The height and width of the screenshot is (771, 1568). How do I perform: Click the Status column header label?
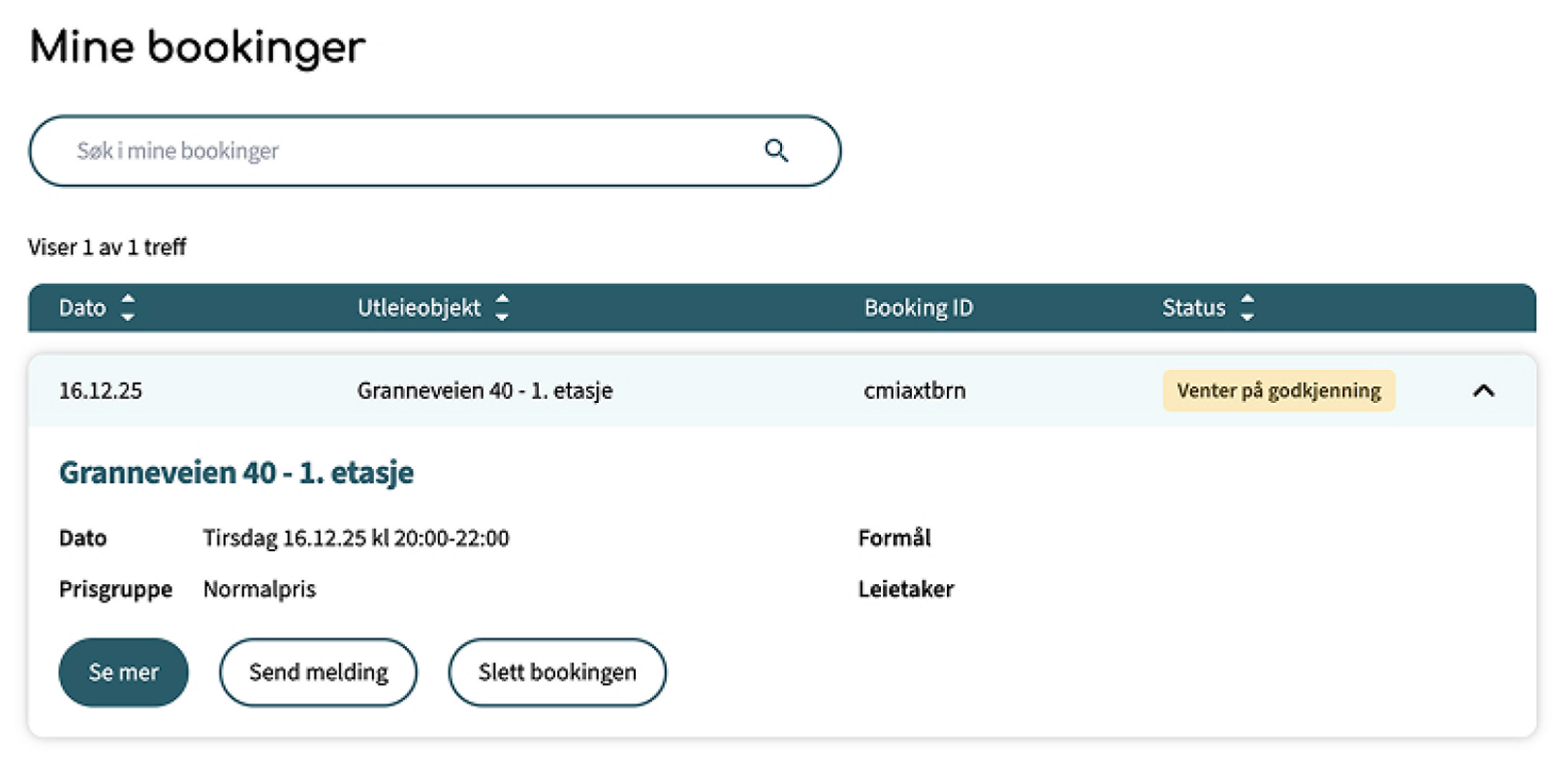point(1193,308)
